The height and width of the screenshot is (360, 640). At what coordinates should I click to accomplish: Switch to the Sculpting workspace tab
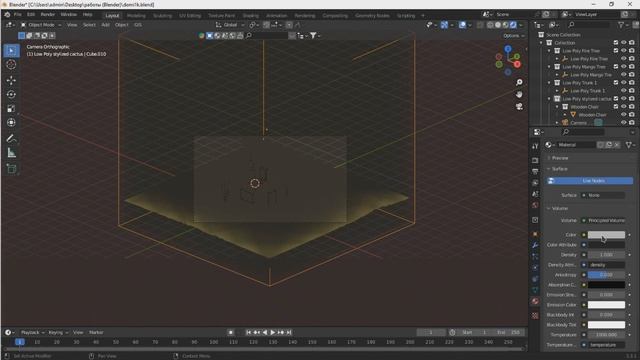pos(162,16)
